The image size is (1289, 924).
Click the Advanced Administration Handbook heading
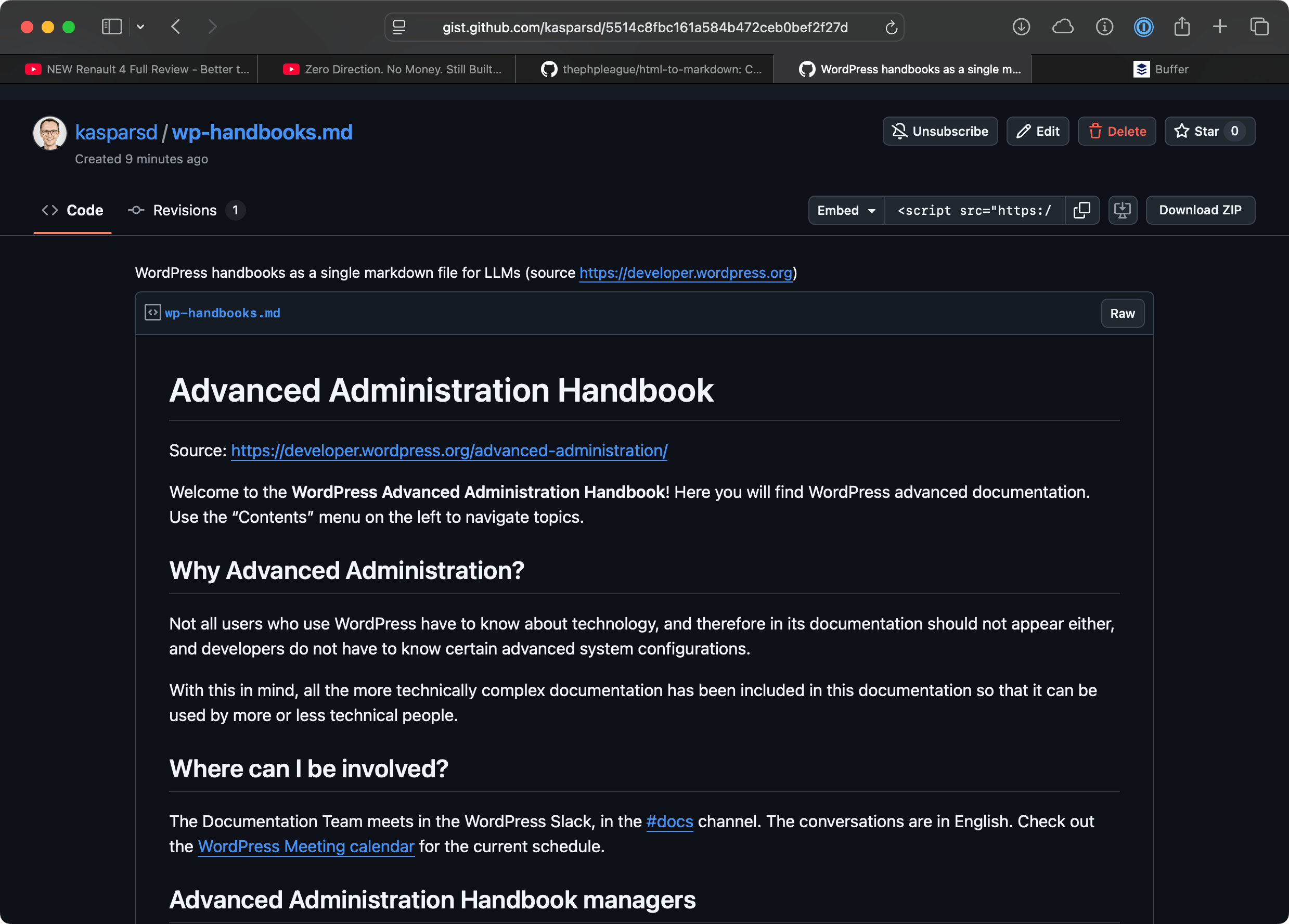(441, 391)
